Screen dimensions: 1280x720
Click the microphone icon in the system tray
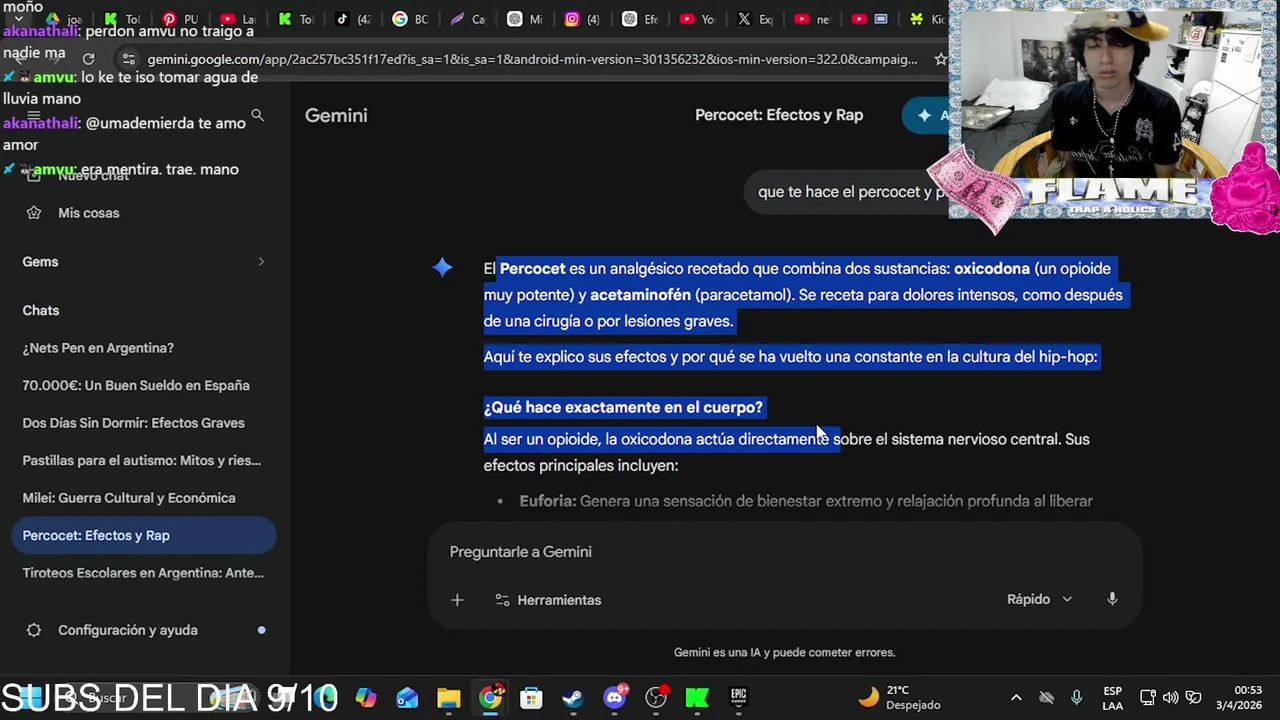[1077, 698]
